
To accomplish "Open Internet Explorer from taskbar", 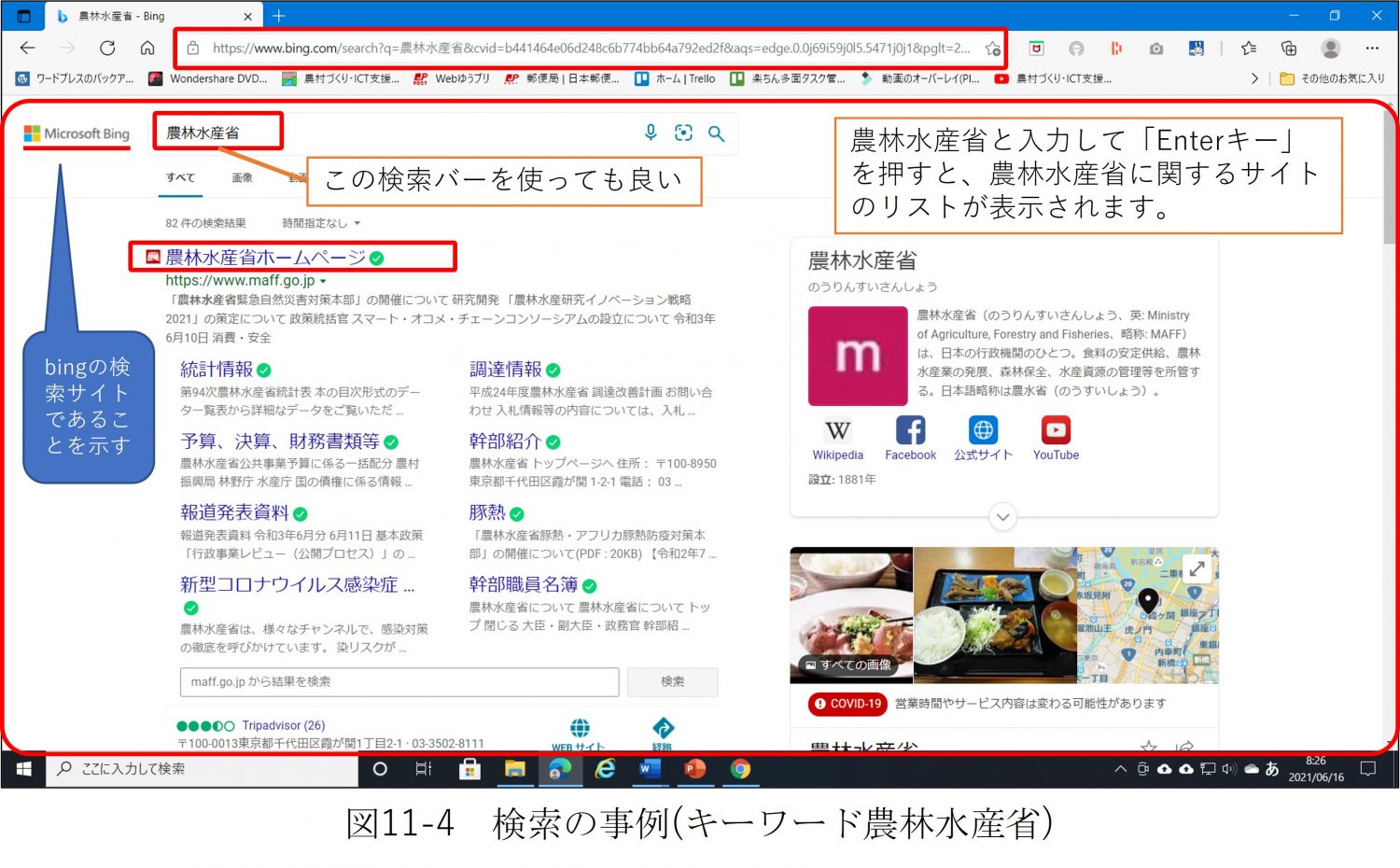I will point(605,769).
